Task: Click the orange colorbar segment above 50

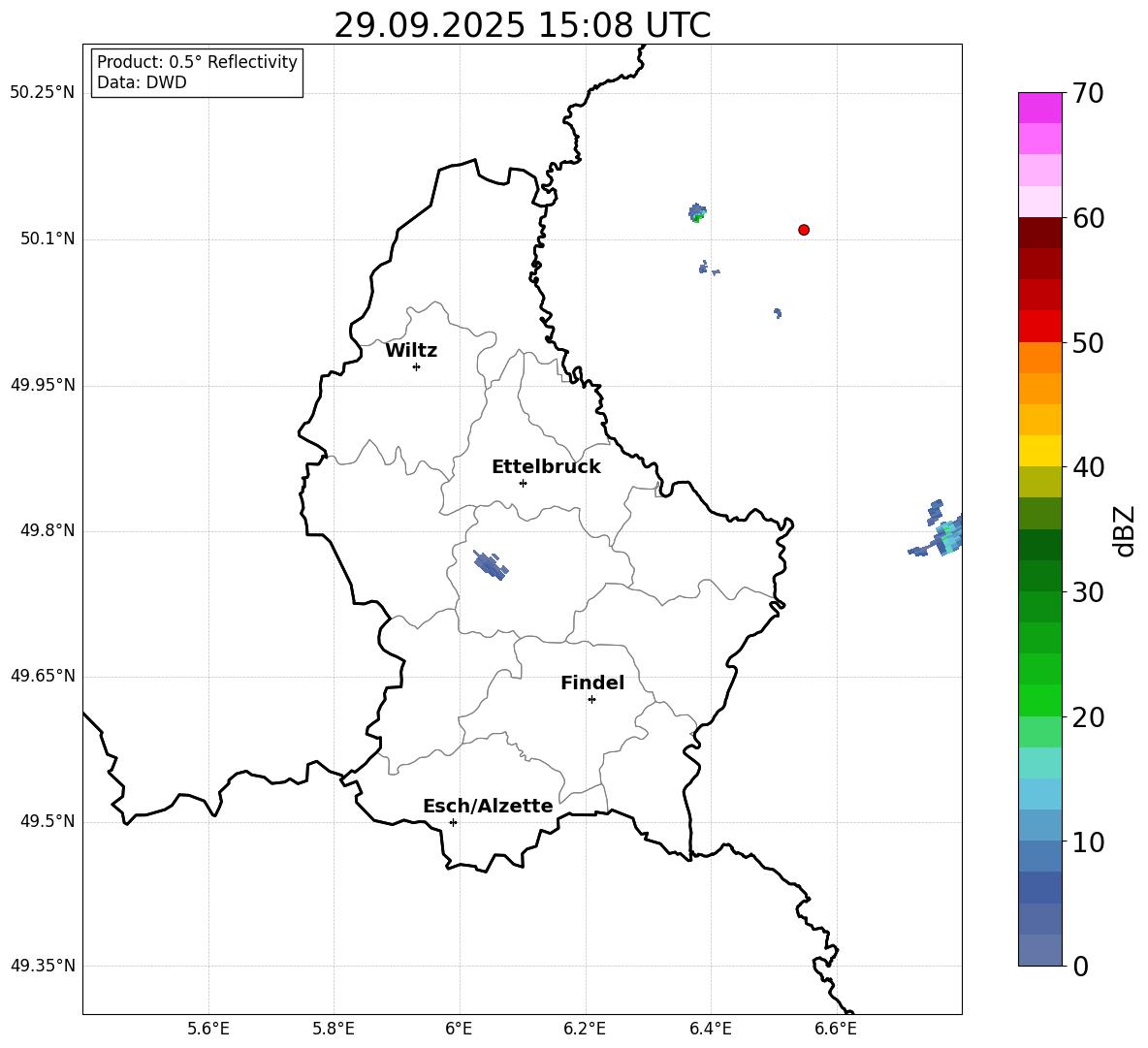Action: 1039,357
